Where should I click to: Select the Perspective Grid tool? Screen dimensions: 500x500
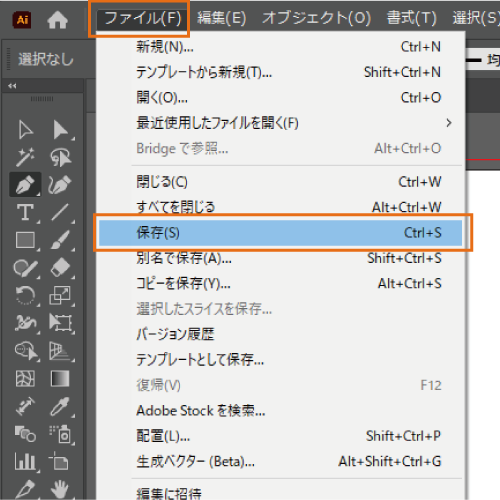(60, 351)
